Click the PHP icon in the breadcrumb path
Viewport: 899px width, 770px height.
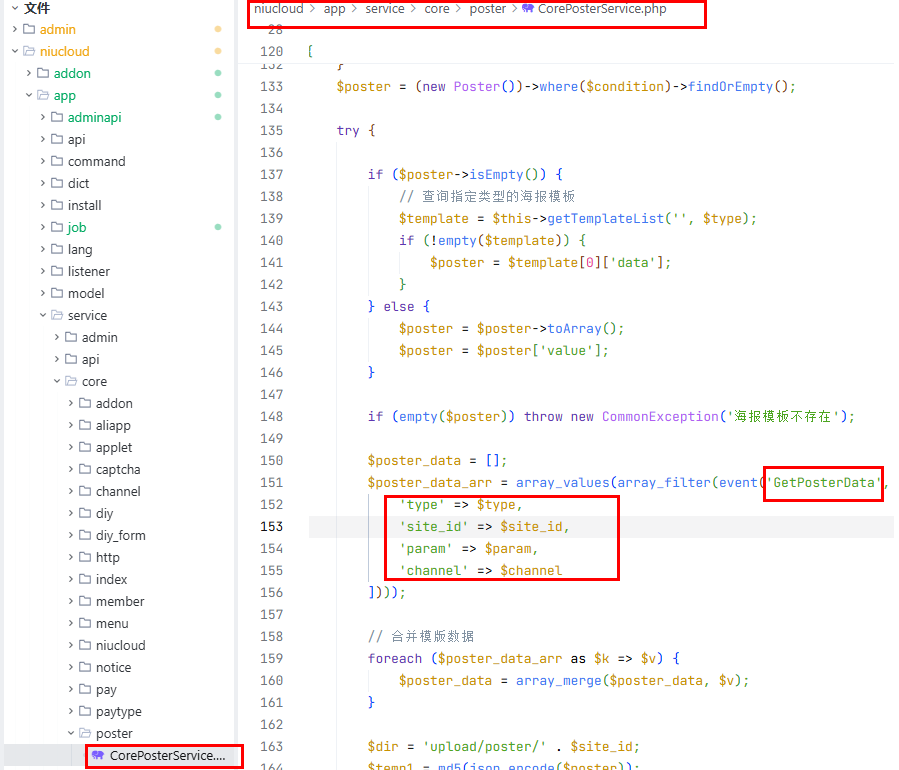[x=528, y=9]
